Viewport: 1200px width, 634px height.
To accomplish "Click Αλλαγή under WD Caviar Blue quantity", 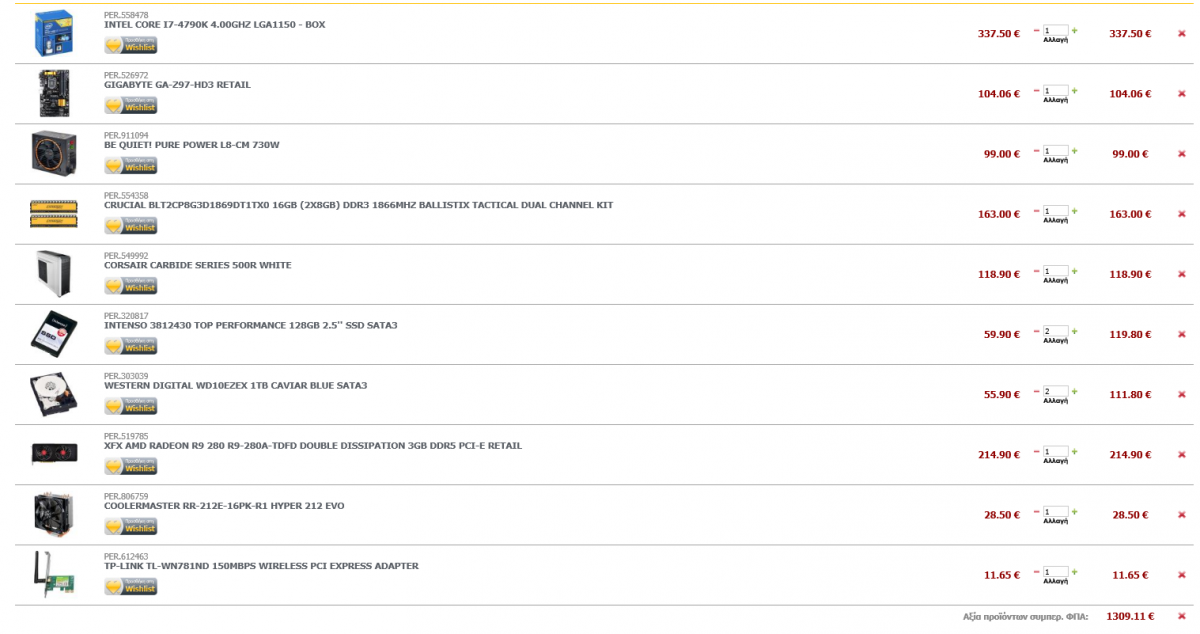I will [x=1055, y=401].
